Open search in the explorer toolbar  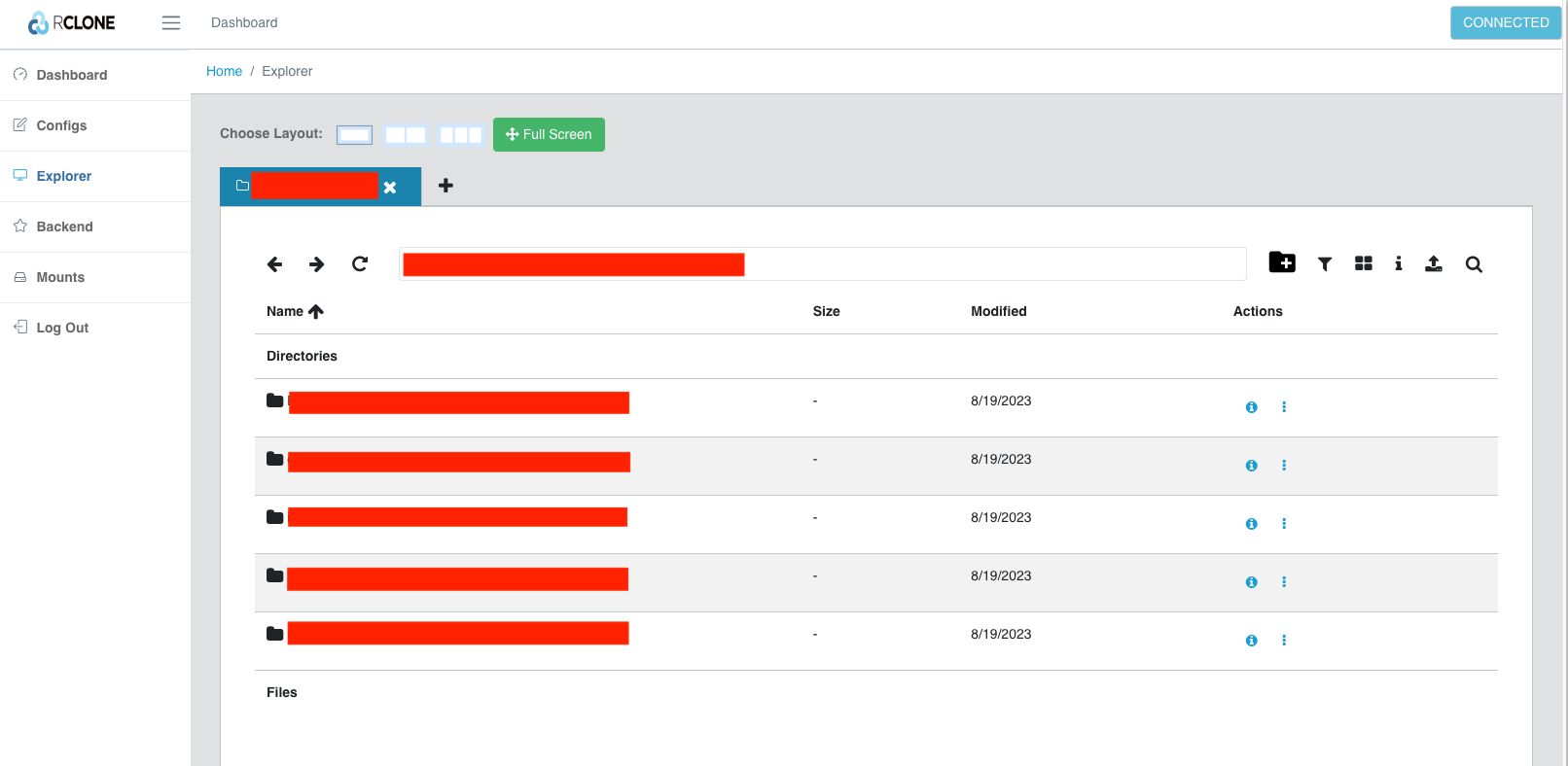(1474, 264)
